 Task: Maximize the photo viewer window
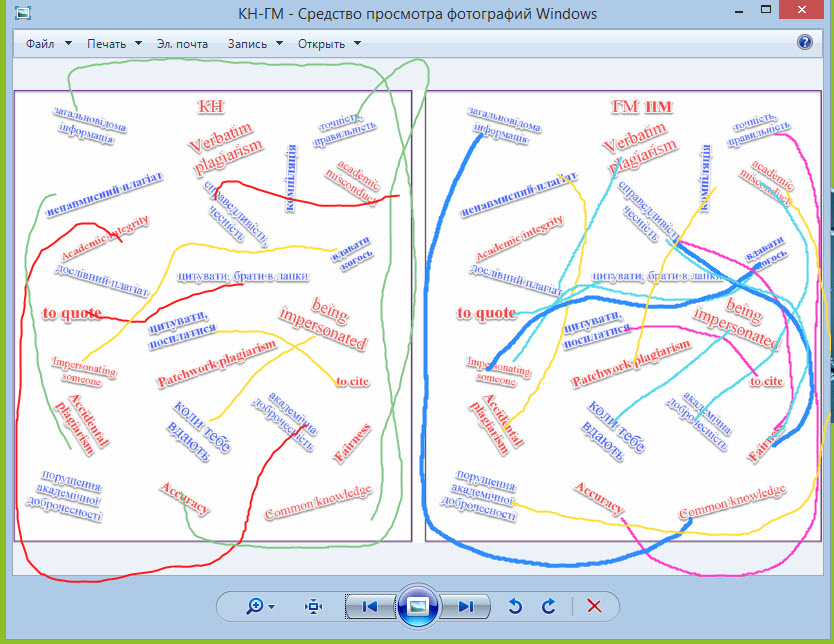click(766, 10)
